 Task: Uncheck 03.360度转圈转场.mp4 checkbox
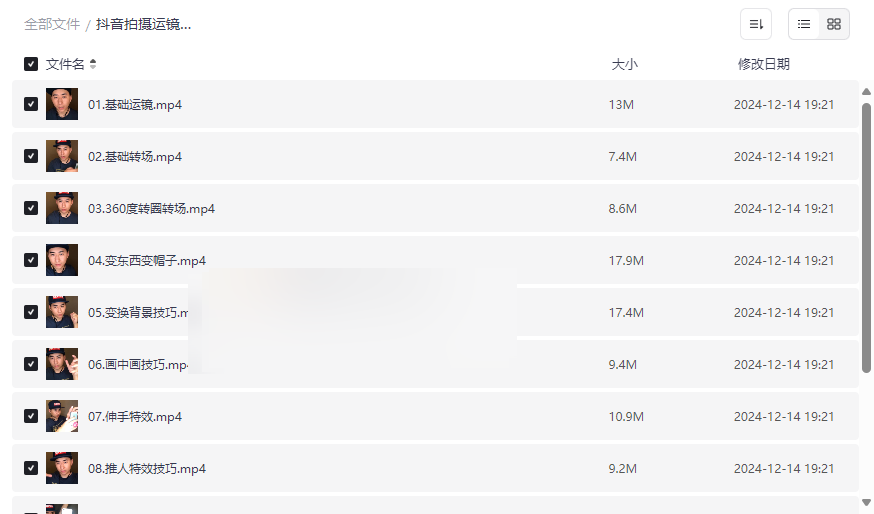click(31, 208)
